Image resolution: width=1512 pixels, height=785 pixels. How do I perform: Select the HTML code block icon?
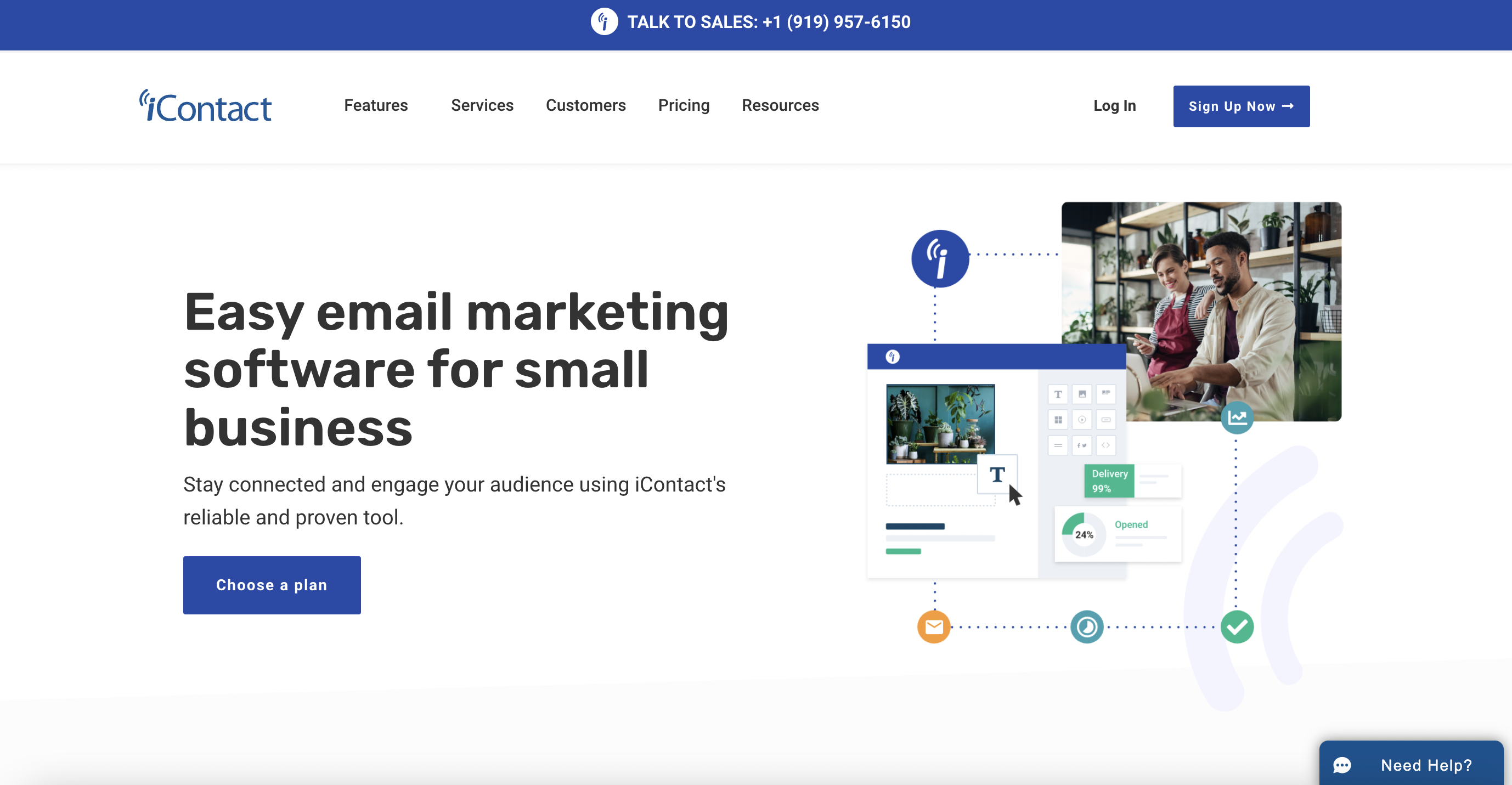(x=1106, y=445)
